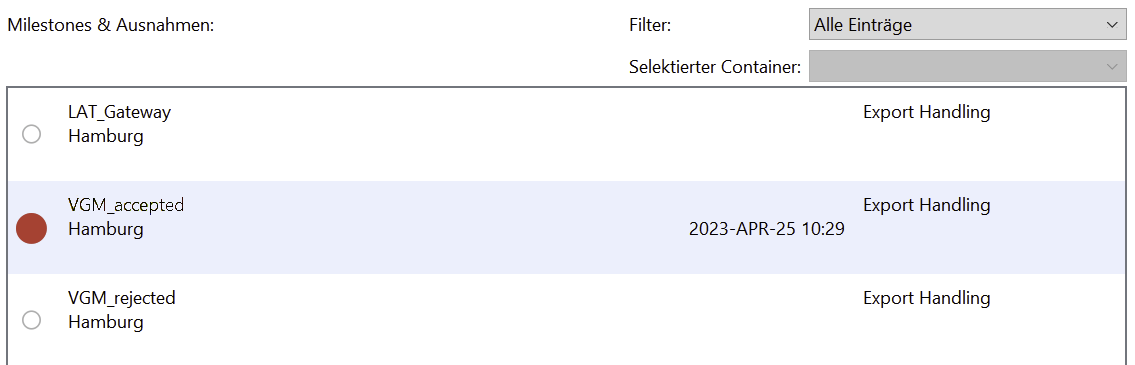The height and width of the screenshot is (365, 1135).
Task: Click the Filter dropdown chevron arrow
Action: click(1112, 25)
